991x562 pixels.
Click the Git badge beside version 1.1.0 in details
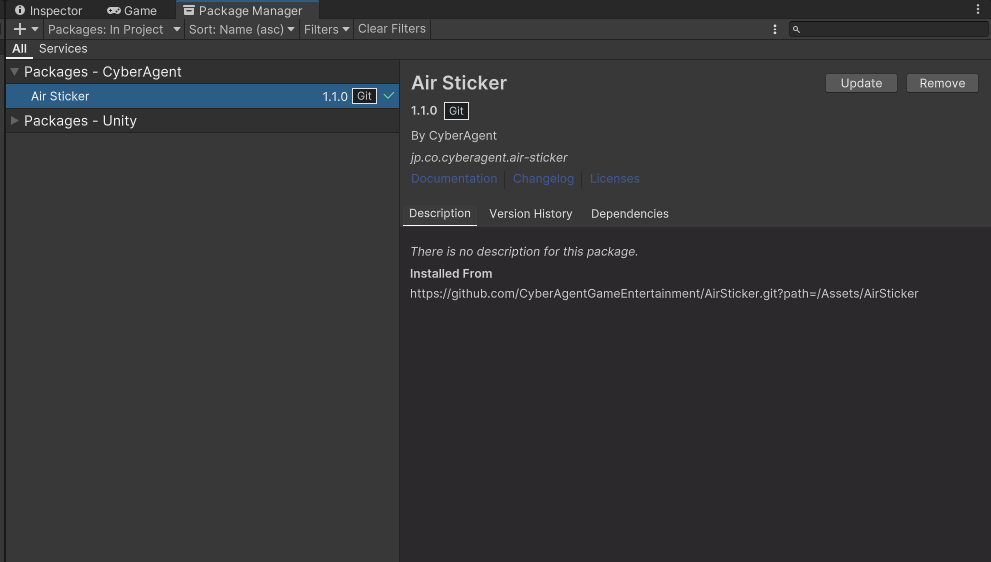coord(456,111)
